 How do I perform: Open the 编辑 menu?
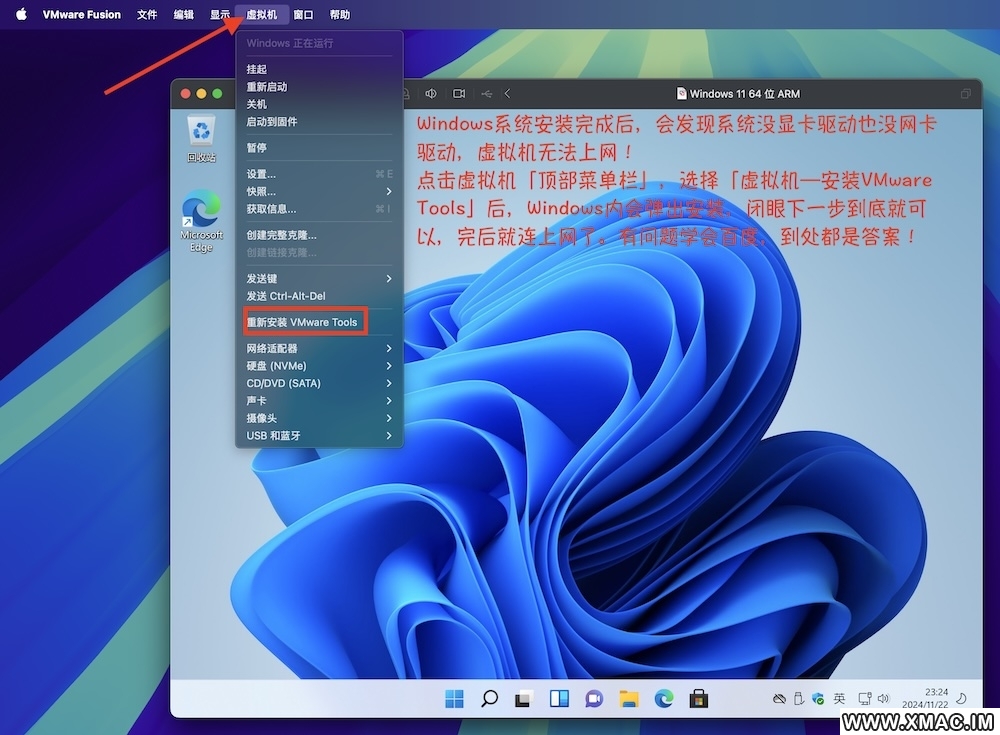[x=184, y=14]
